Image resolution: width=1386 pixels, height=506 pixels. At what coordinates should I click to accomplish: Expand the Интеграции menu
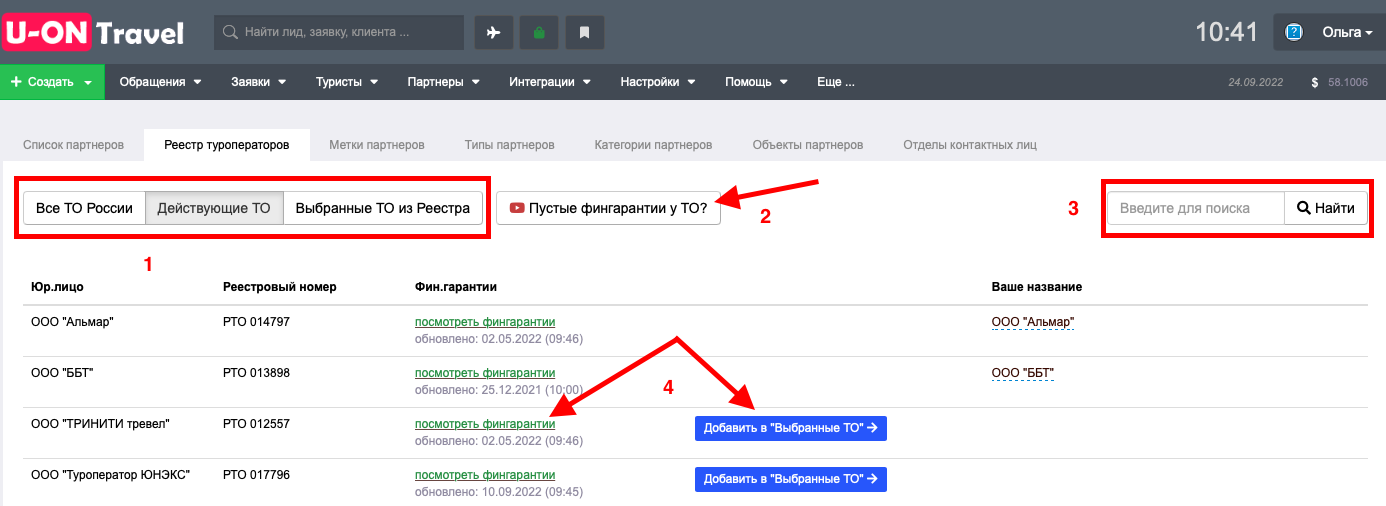549,82
